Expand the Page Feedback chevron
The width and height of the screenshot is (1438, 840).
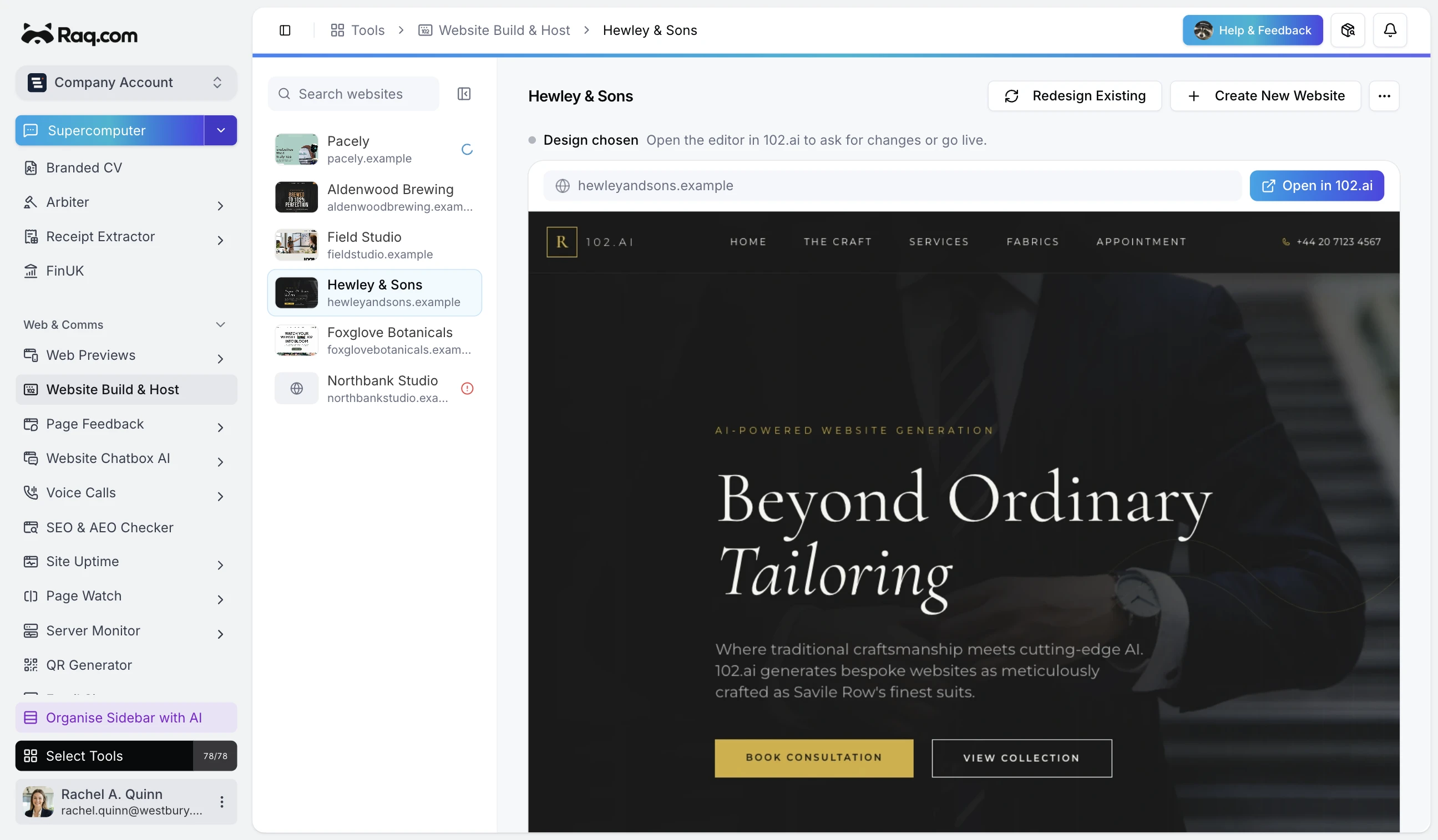(x=220, y=427)
